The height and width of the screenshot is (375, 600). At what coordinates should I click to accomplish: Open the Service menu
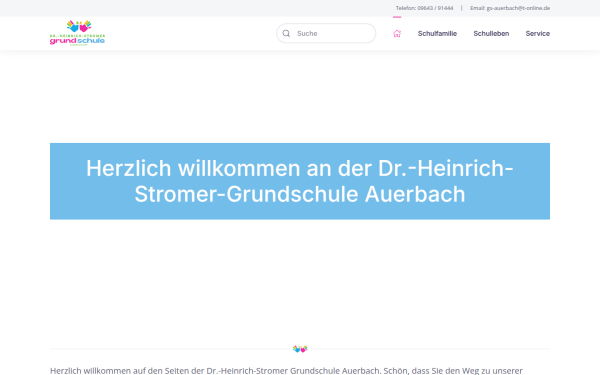[538, 34]
